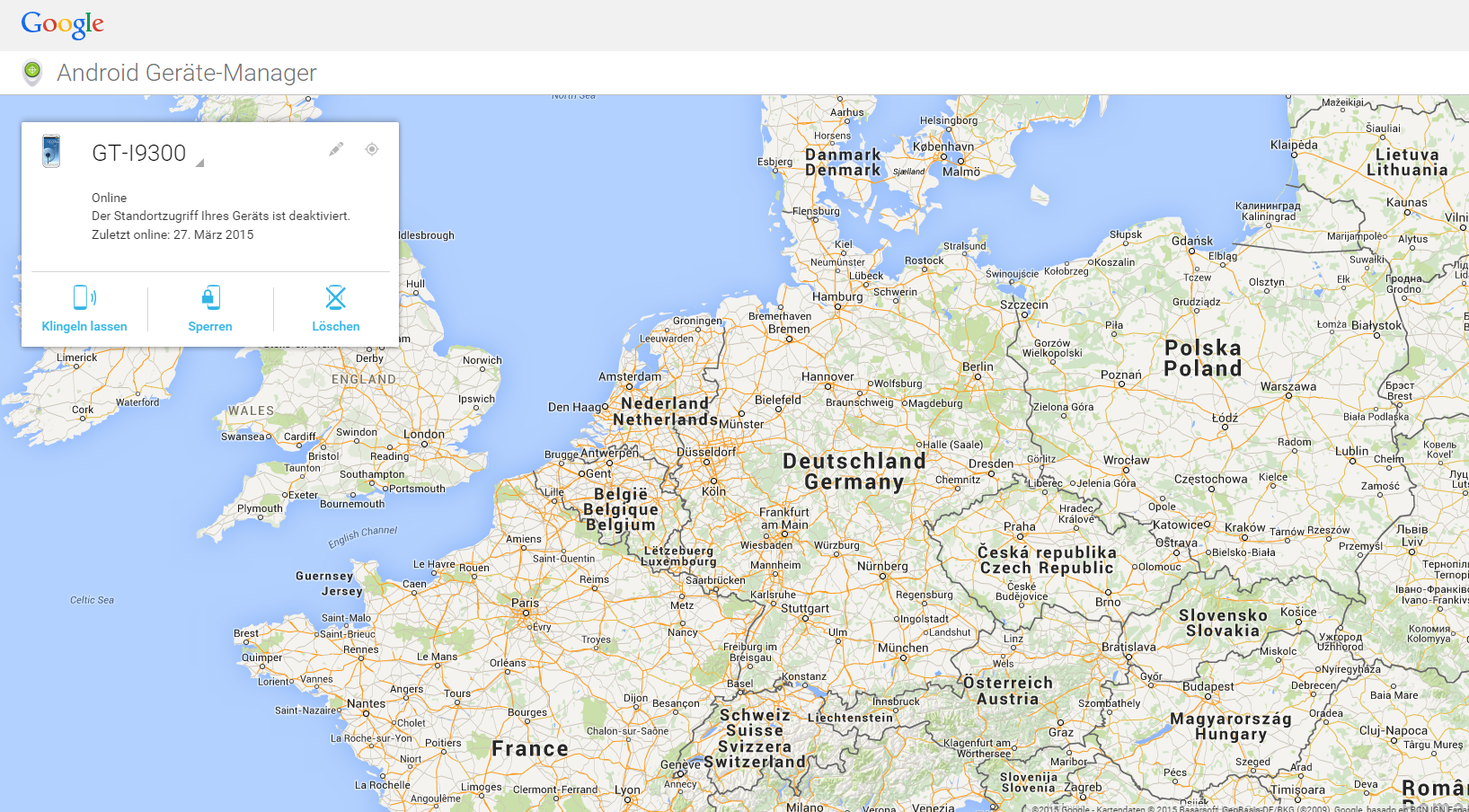Click the Android Device Manager pin icon
1469x812 pixels.
(x=32, y=73)
